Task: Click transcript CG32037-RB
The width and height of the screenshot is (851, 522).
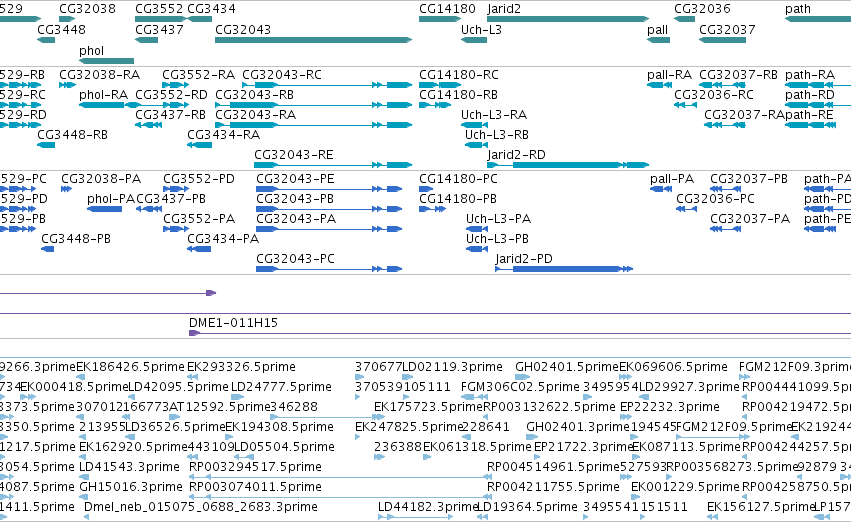Action: [x=738, y=74]
